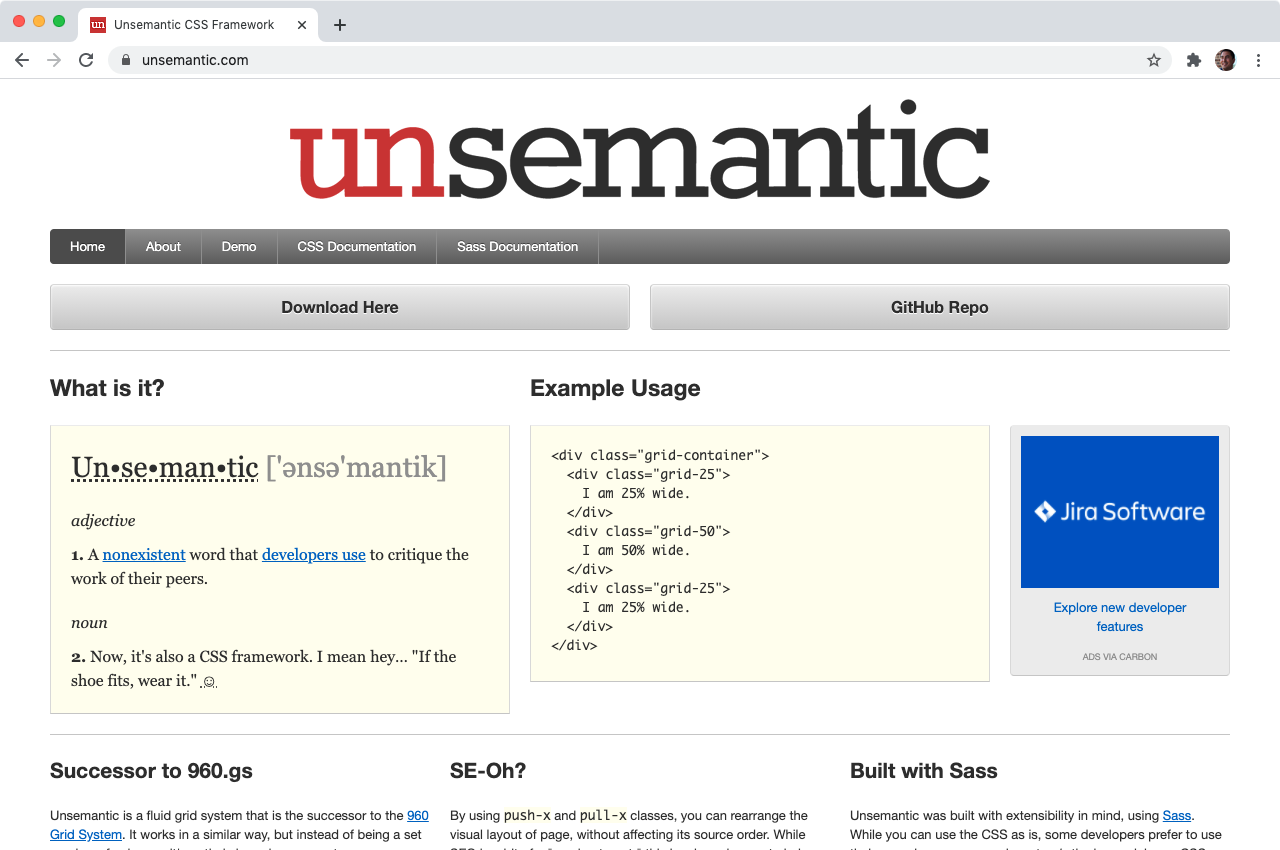The image size is (1280, 850).
Task: Click the Download Here button
Action: click(339, 307)
